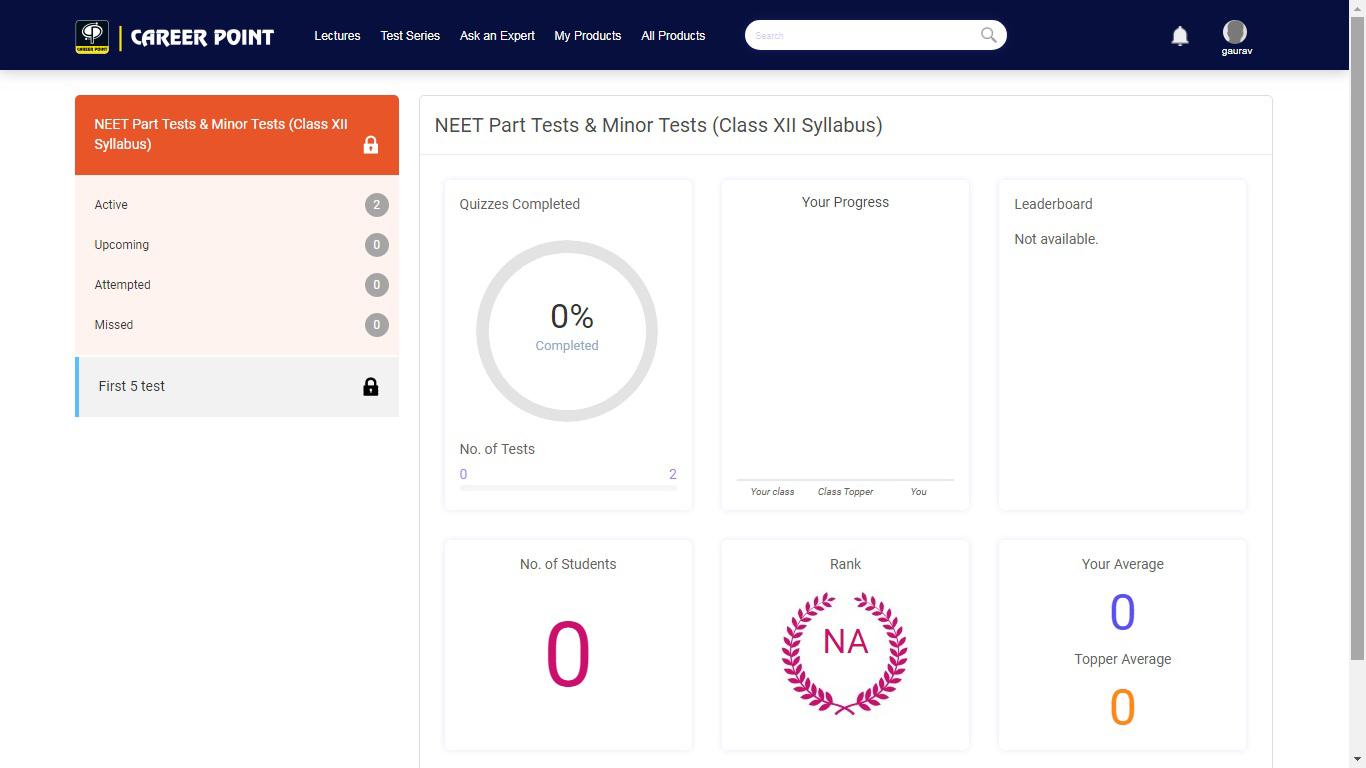This screenshot has height=768, width=1366.
Task: Open the gaurav profile avatar
Action: 1235,32
